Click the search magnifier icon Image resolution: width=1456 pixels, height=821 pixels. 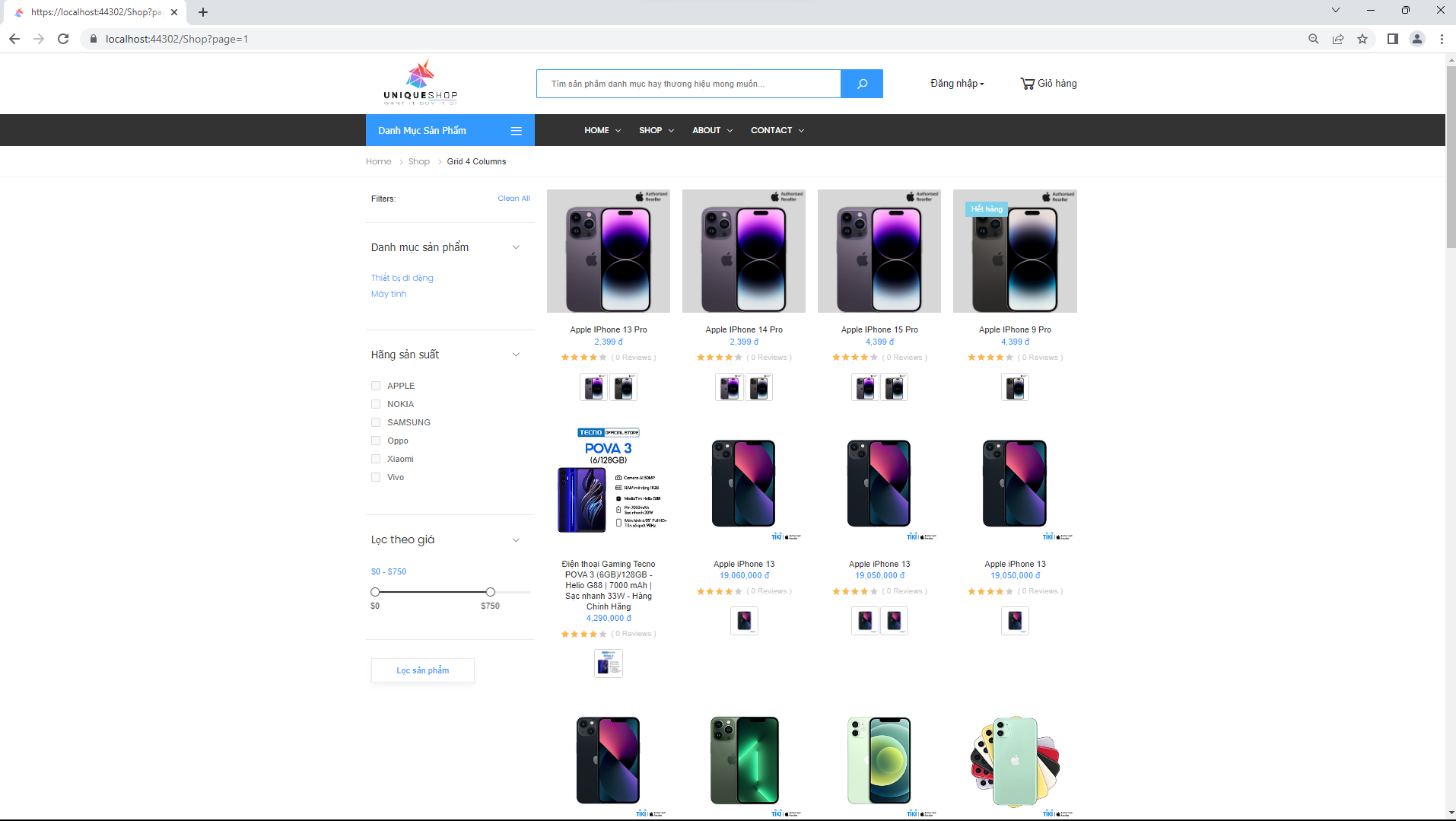[x=861, y=84]
